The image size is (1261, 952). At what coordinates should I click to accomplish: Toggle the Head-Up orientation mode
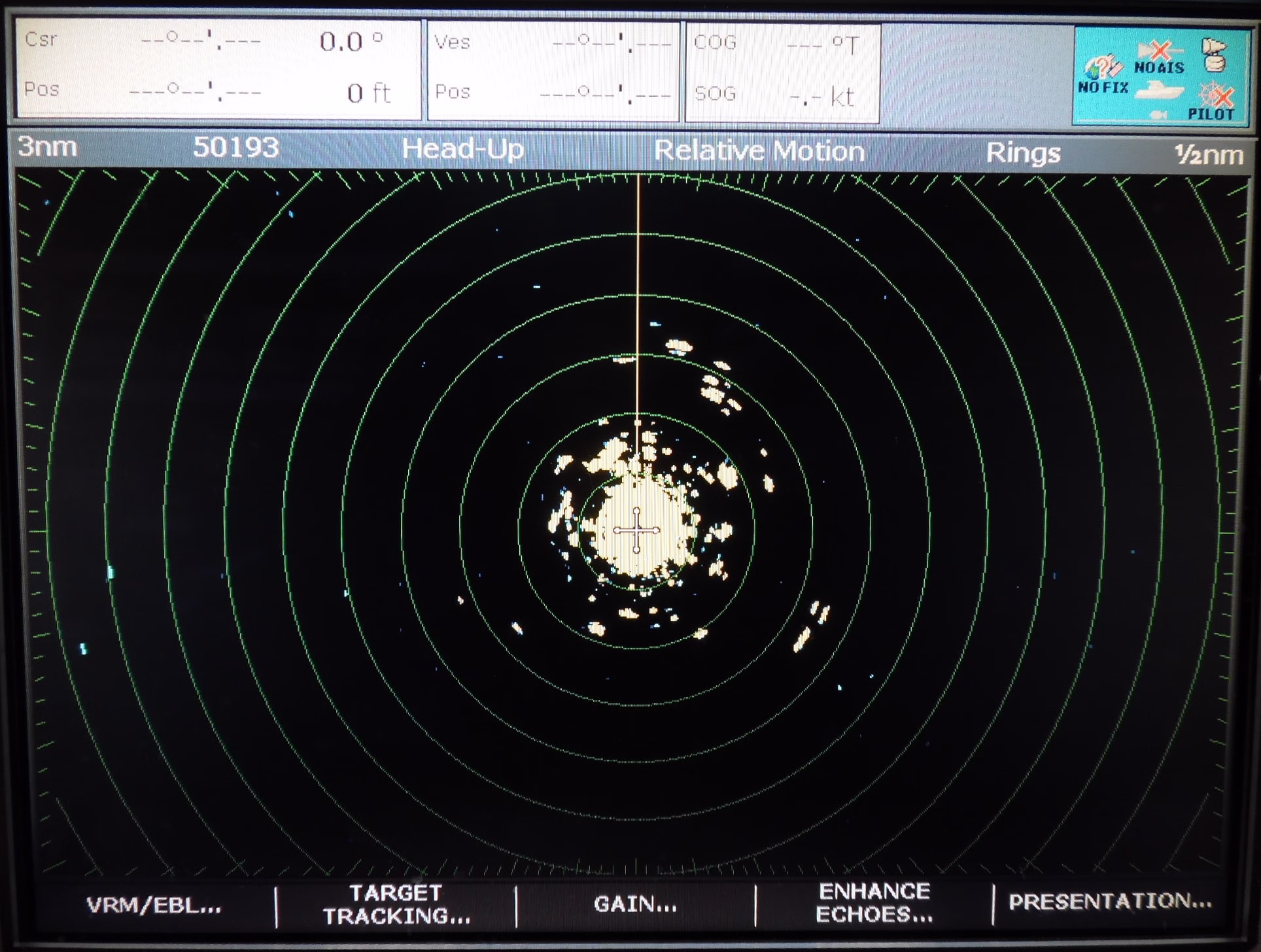(x=462, y=149)
